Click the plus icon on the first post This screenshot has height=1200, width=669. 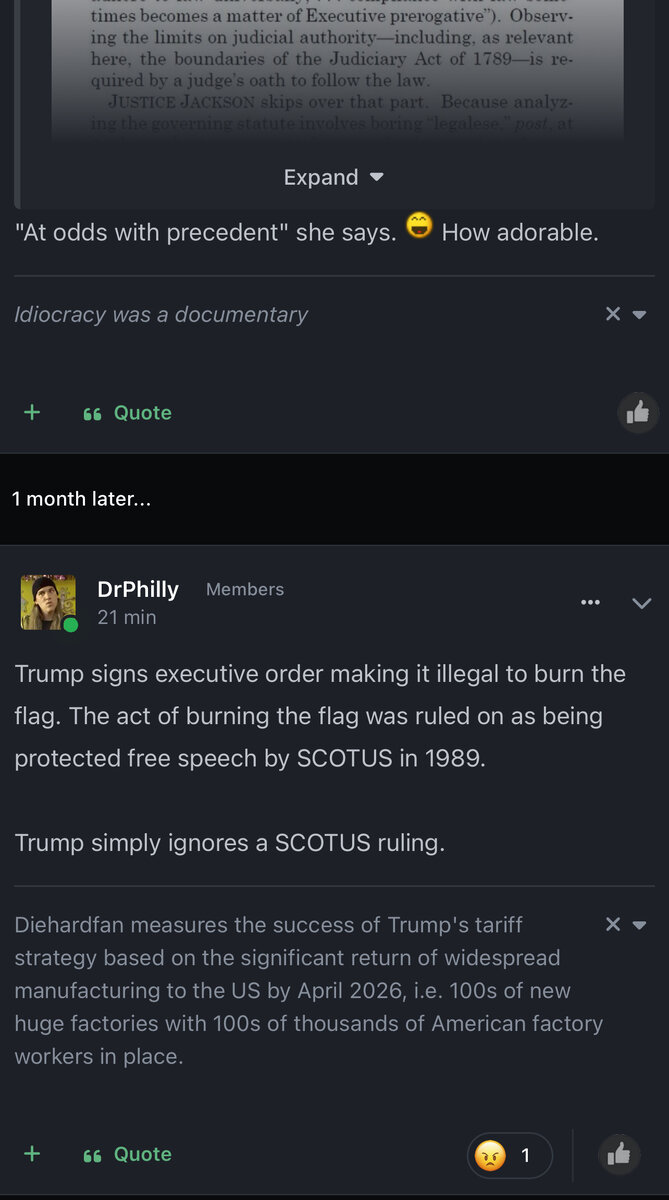tap(32, 412)
